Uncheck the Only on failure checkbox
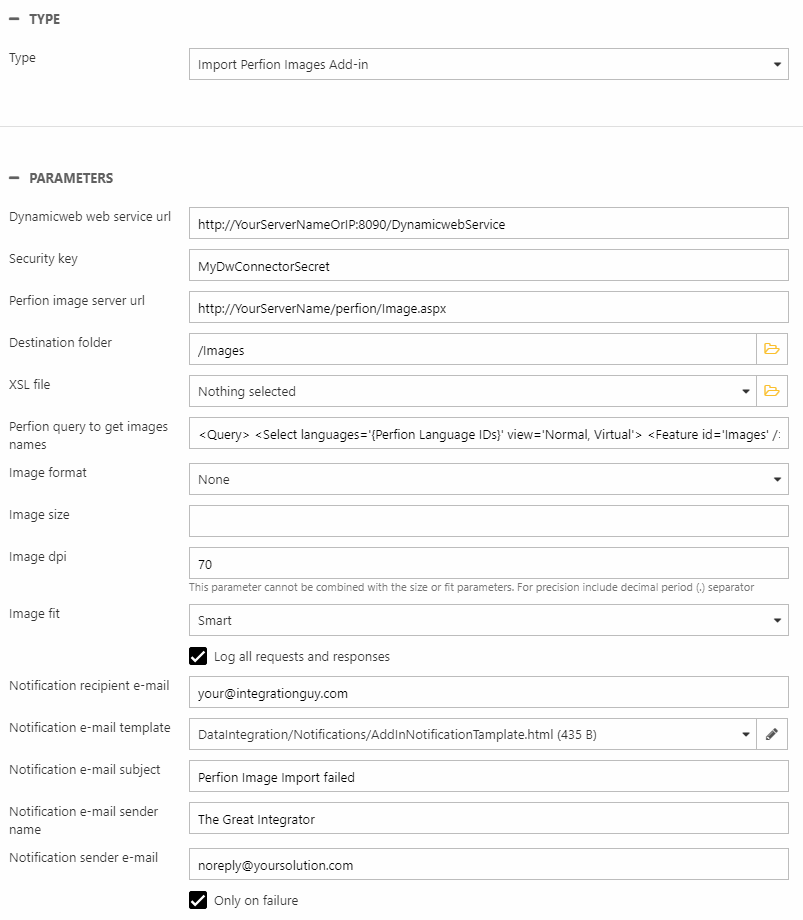Viewport: 803px width, 920px height. tap(198, 900)
